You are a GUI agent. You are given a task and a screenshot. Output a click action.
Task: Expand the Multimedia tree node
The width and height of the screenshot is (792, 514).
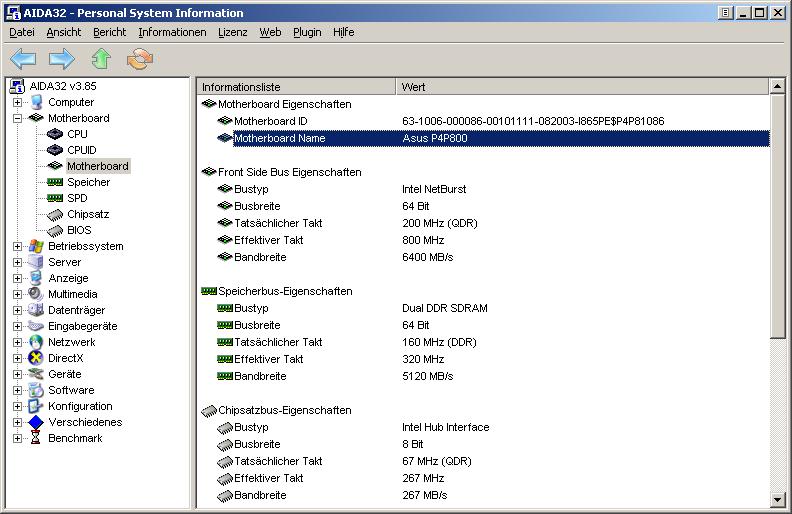(x=18, y=294)
